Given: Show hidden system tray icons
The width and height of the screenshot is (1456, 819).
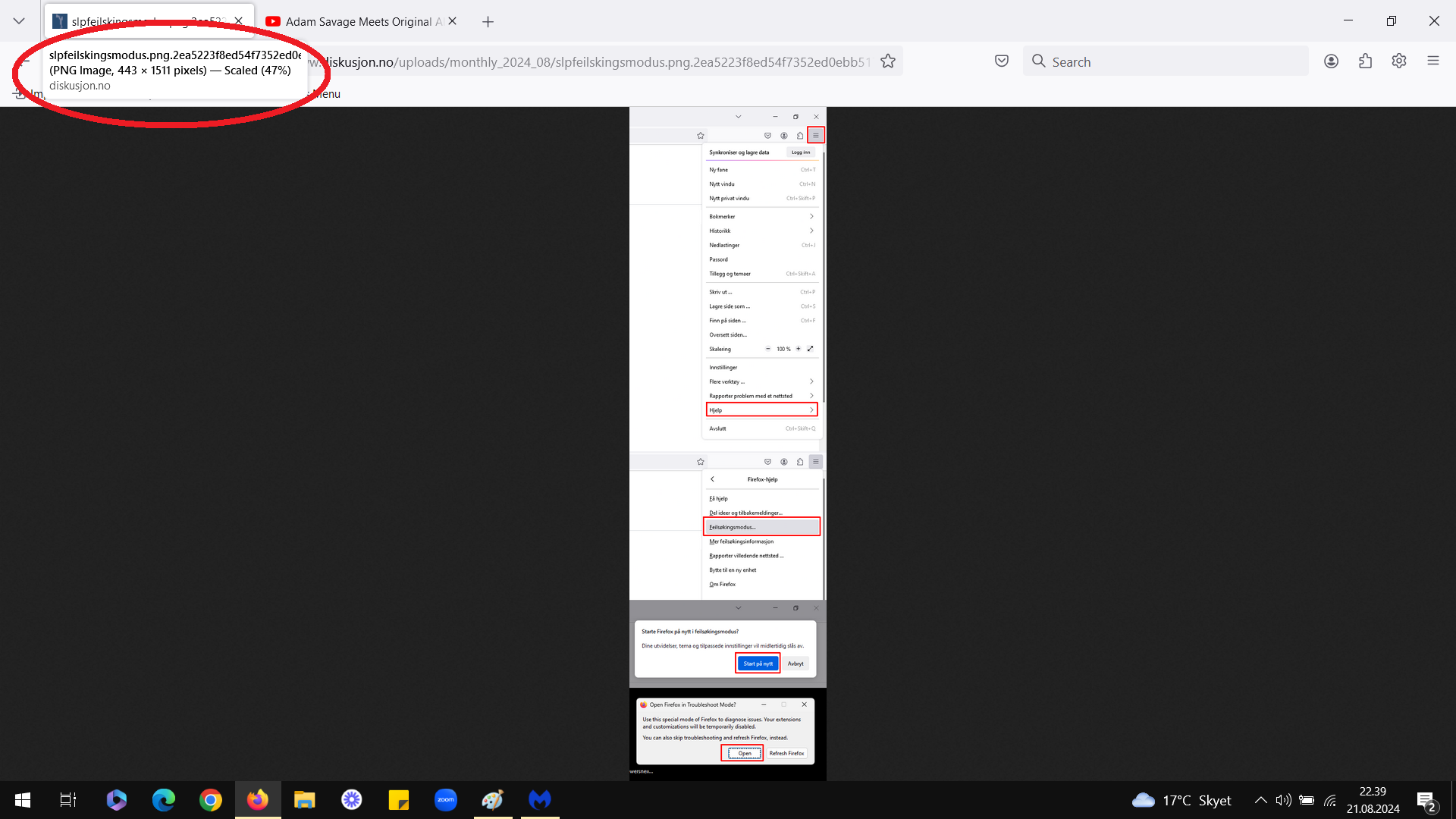Looking at the screenshot, I should (x=1260, y=800).
